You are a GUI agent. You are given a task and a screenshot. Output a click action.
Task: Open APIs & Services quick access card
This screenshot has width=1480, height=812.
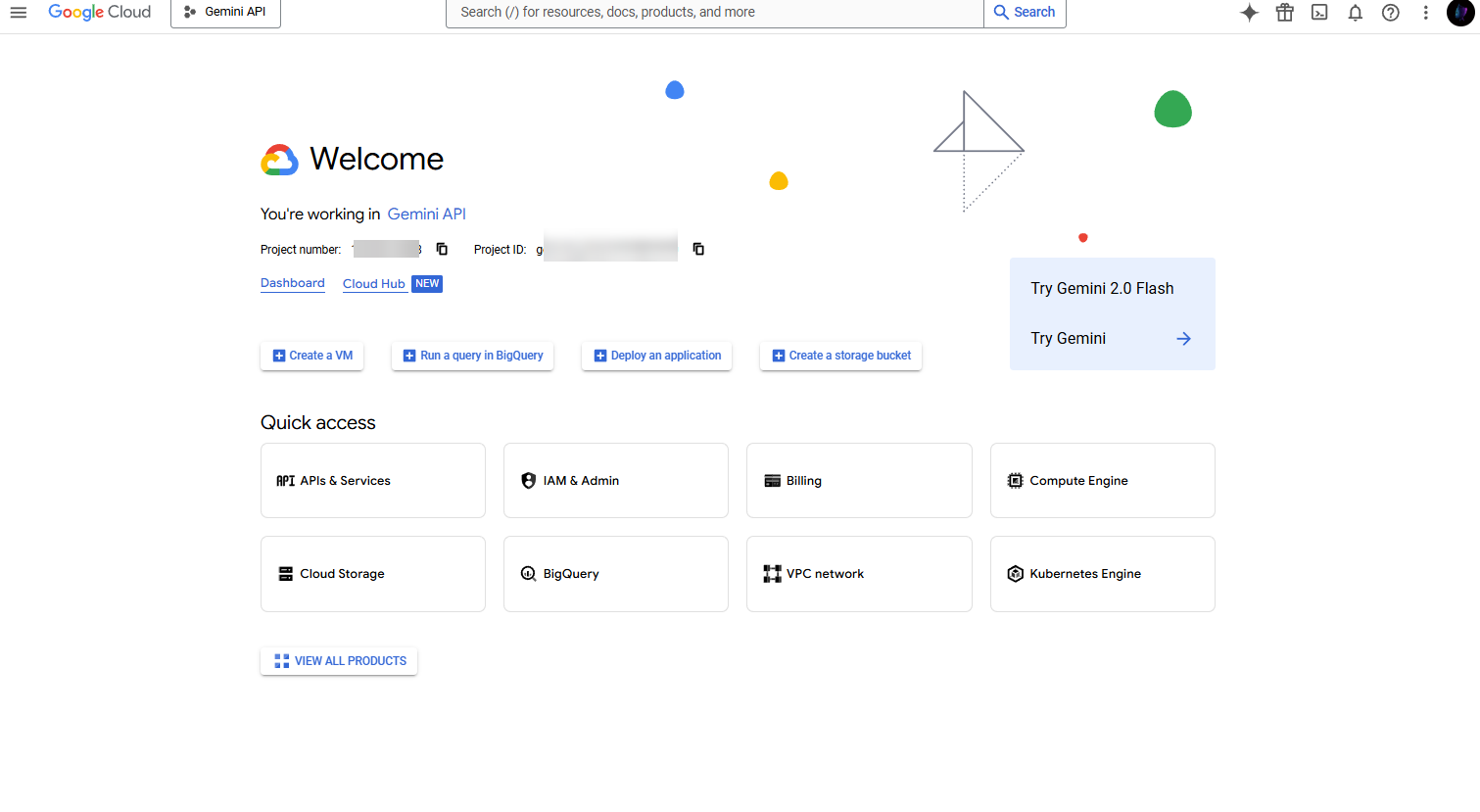click(x=373, y=480)
